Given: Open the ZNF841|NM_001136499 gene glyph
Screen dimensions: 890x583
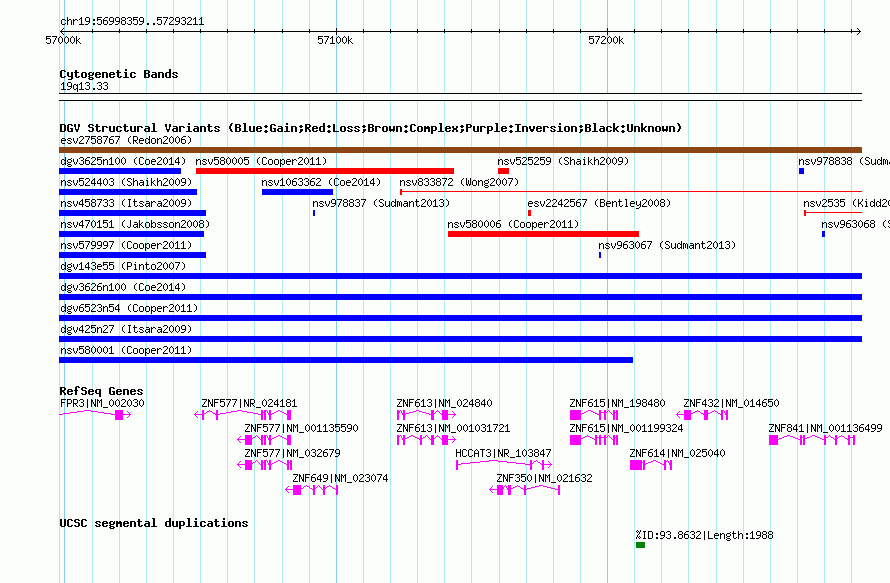Looking at the screenshot, I should point(812,440).
